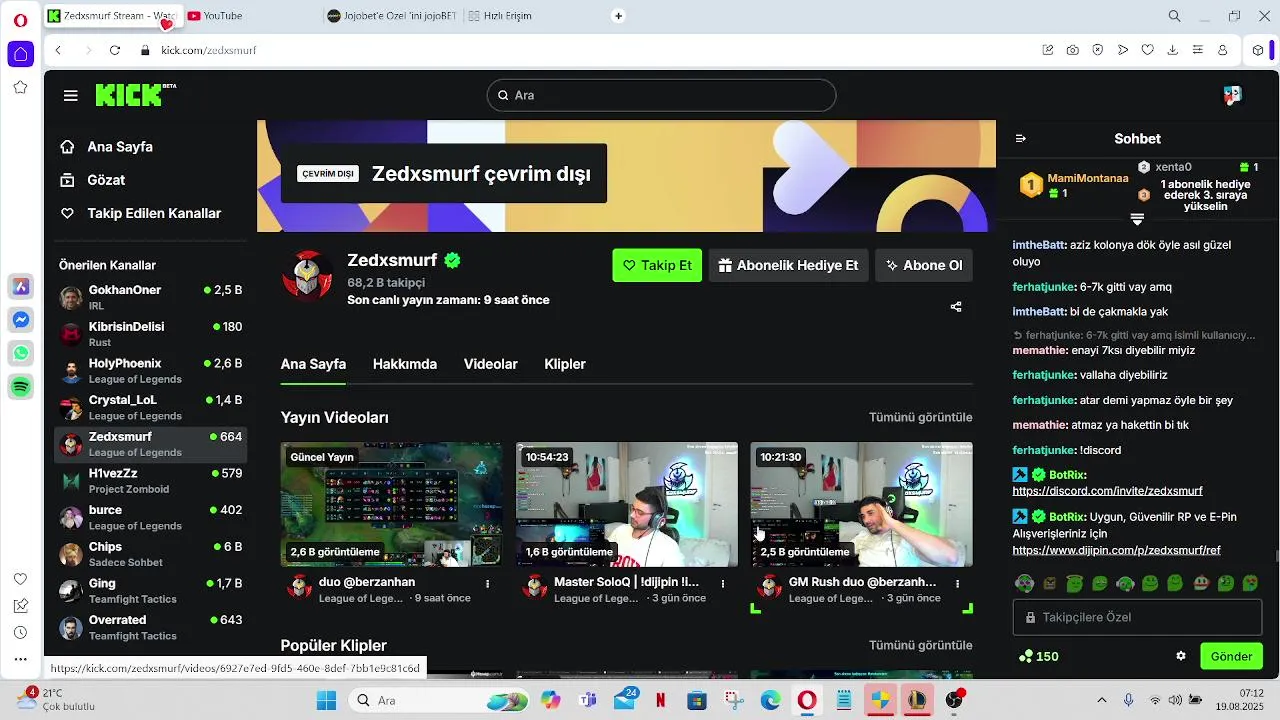Open Opera sidebar home workspace

pyautogui.click(x=21, y=54)
